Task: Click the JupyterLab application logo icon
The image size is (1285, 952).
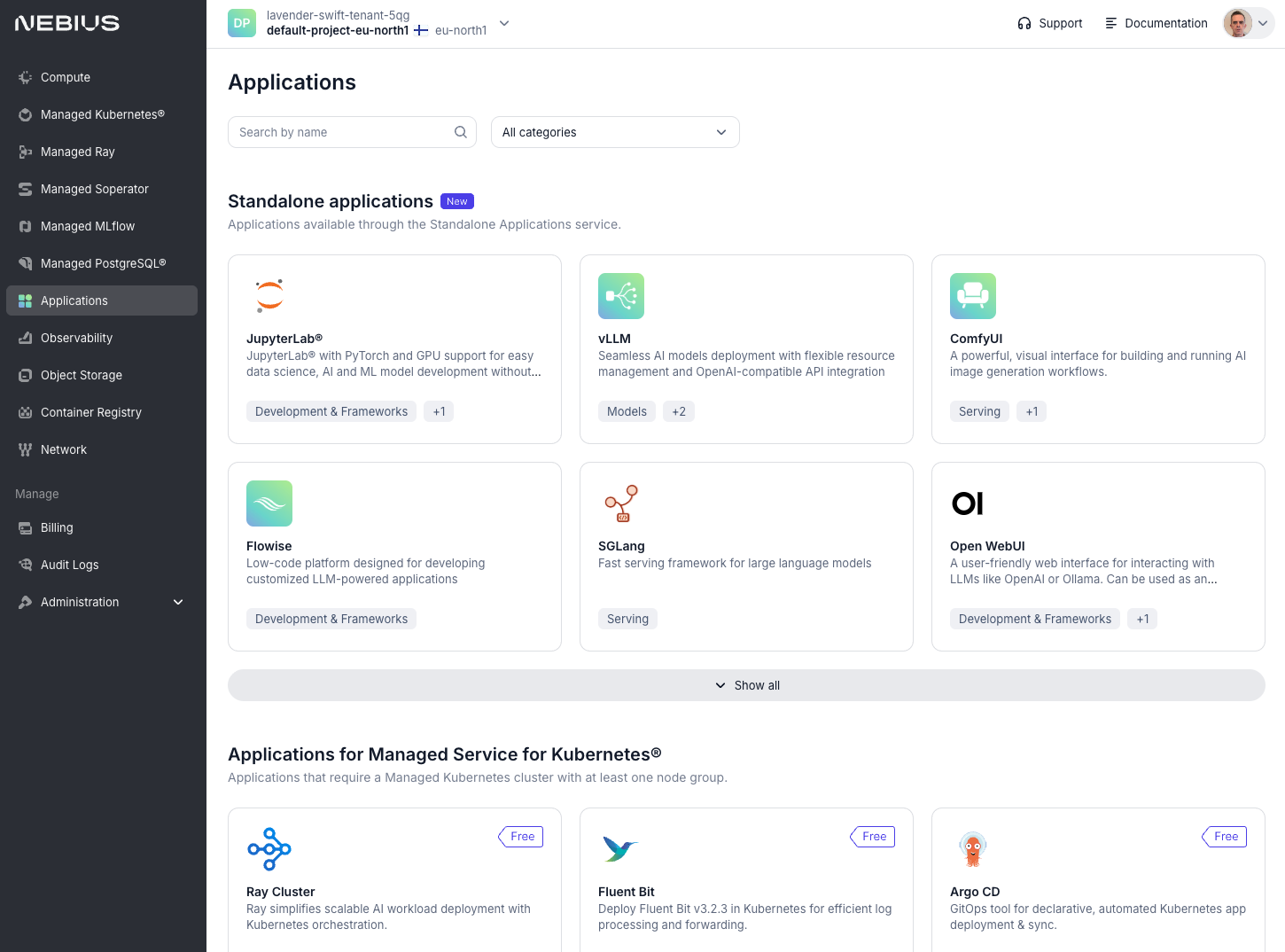Action: coord(269,296)
